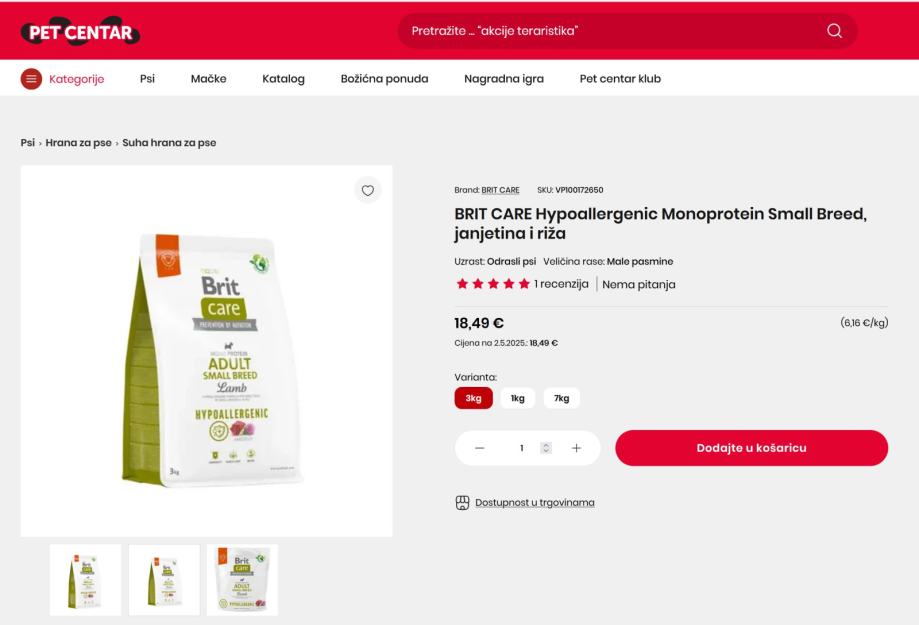Image resolution: width=919 pixels, height=625 pixels.
Task: Open the BRIT CARE brand link
Action: [500, 190]
